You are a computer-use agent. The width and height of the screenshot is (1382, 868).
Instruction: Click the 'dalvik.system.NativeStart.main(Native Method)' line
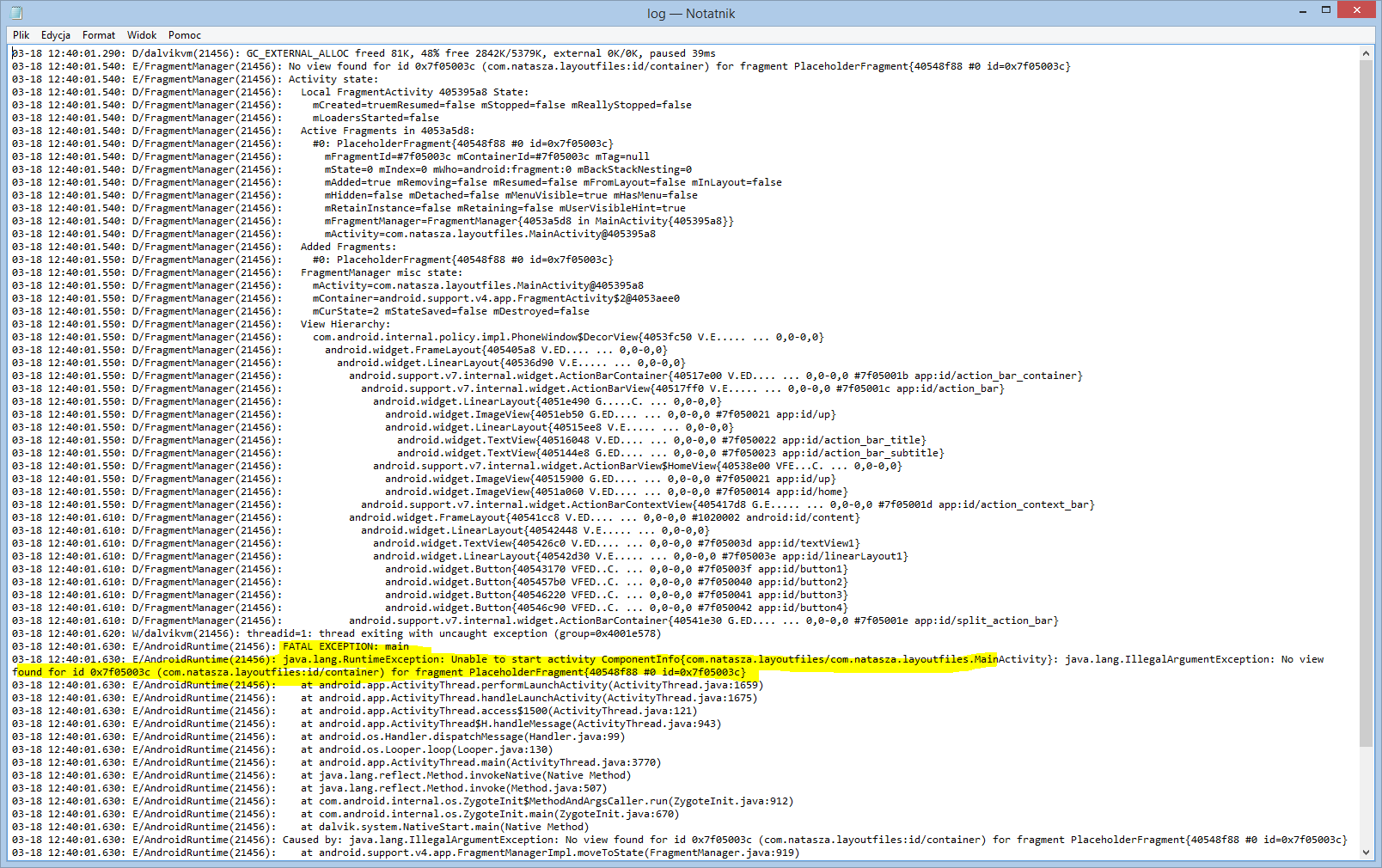tap(301, 827)
